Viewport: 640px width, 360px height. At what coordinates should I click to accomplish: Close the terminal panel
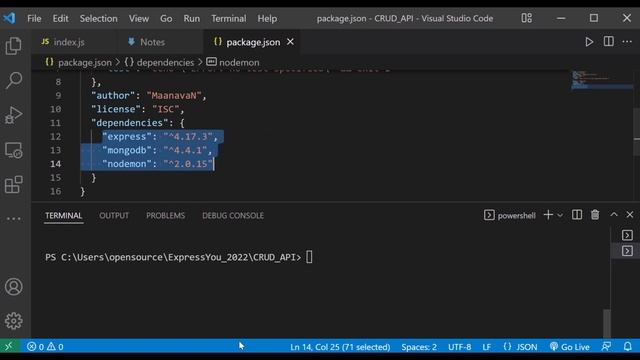click(x=630, y=214)
